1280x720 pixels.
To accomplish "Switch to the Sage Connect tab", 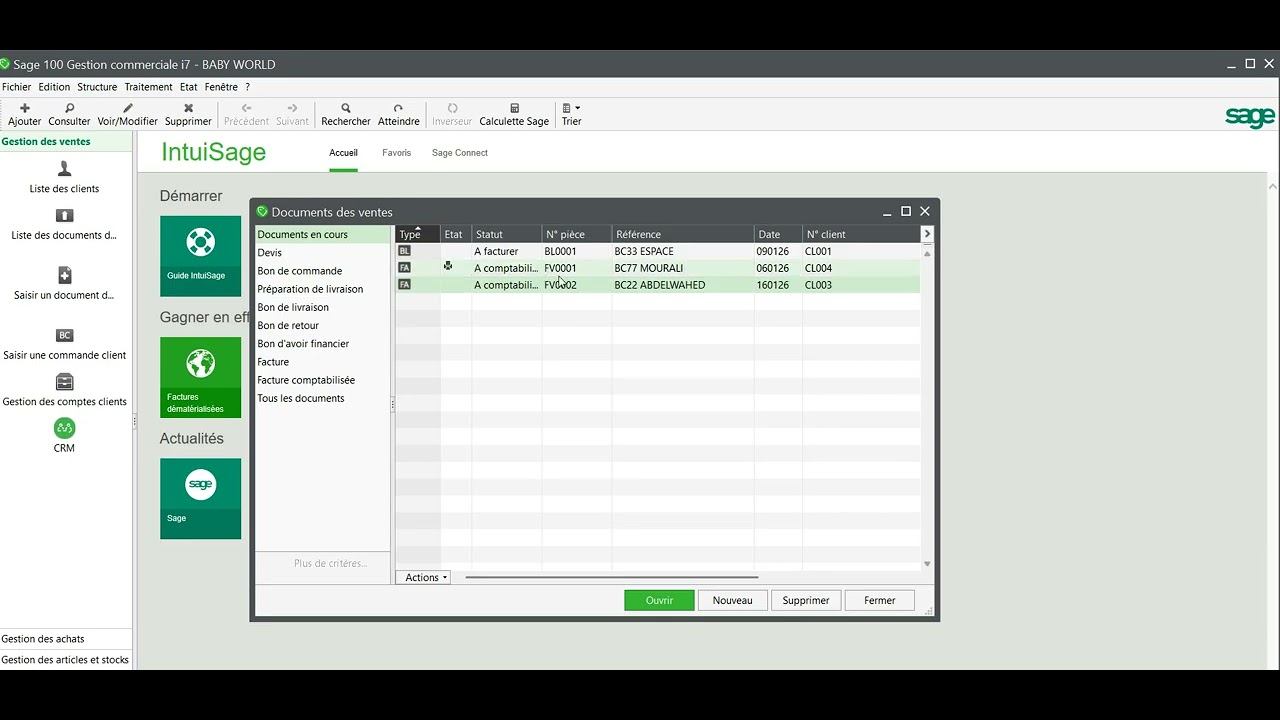I will pos(460,153).
